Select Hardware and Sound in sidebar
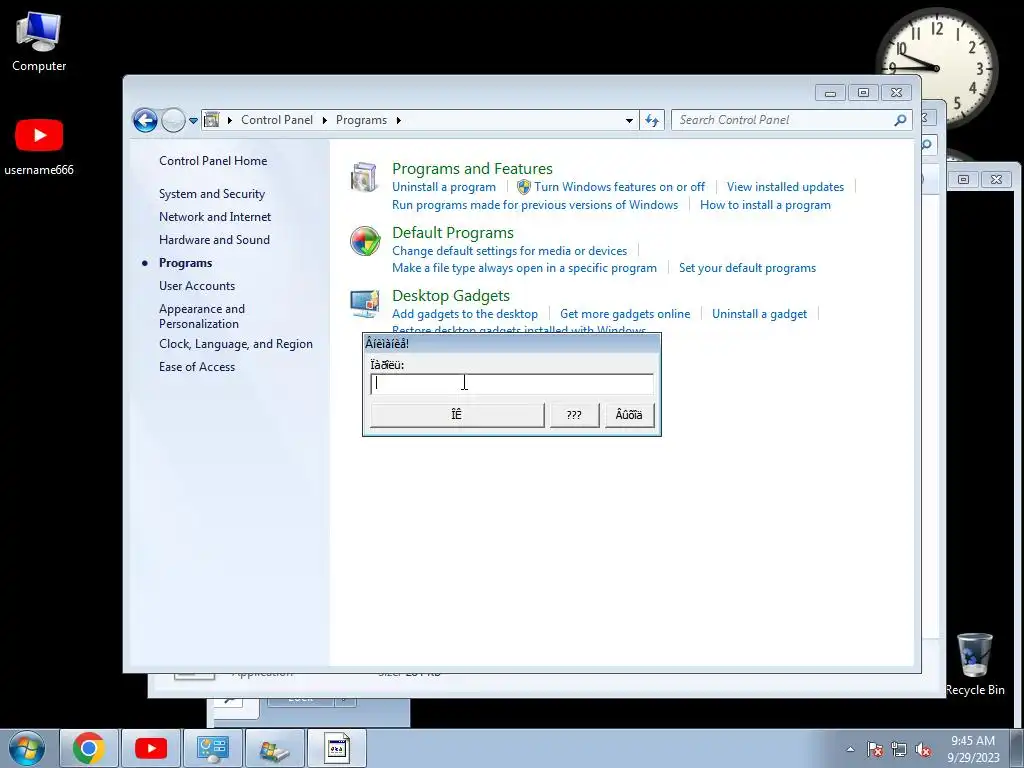Image resolution: width=1024 pixels, height=768 pixels. pyautogui.click(x=214, y=240)
